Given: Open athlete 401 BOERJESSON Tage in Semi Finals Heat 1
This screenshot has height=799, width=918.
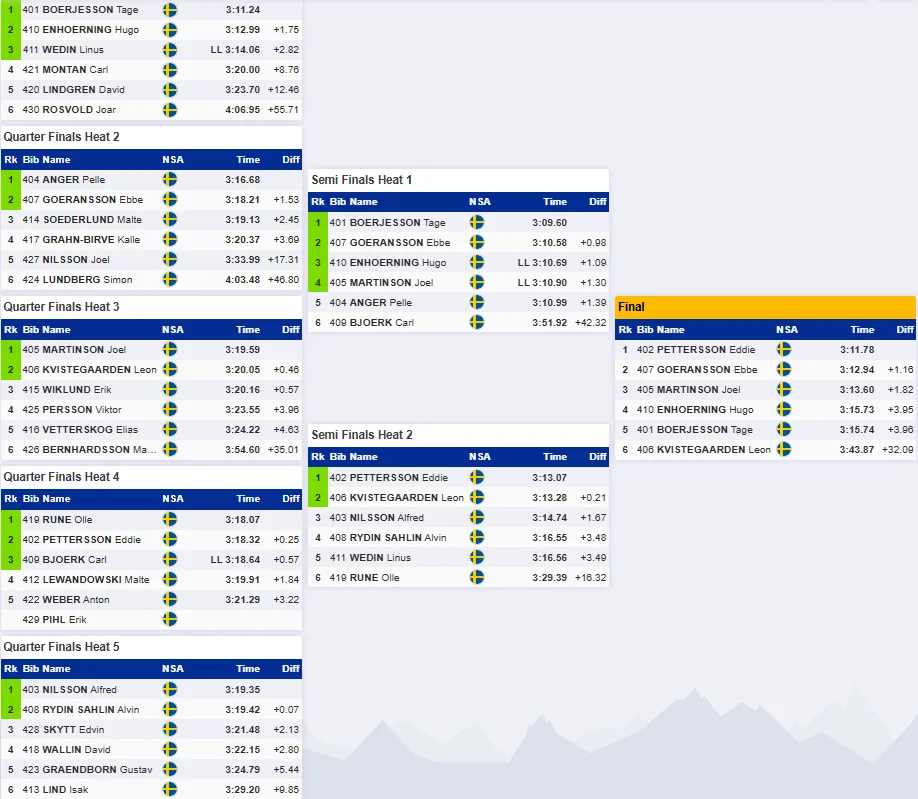Looking at the screenshot, I should pyautogui.click(x=387, y=222).
